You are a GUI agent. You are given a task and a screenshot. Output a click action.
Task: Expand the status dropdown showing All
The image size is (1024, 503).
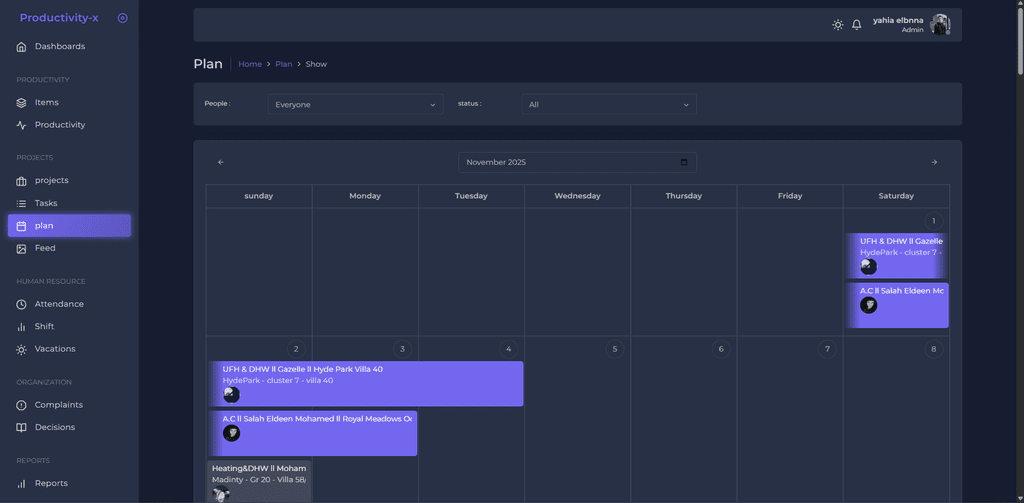608,104
